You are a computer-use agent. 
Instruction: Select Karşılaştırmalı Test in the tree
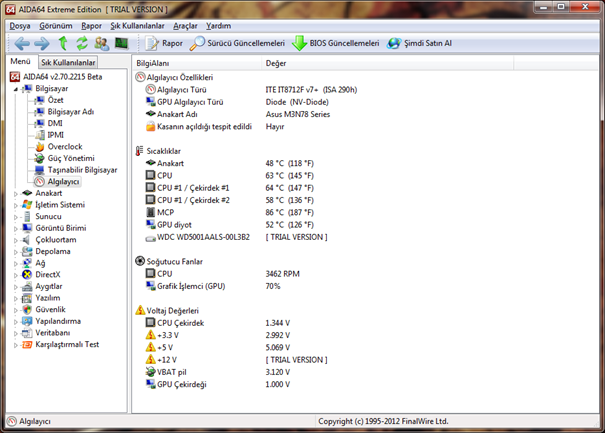click(67, 344)
